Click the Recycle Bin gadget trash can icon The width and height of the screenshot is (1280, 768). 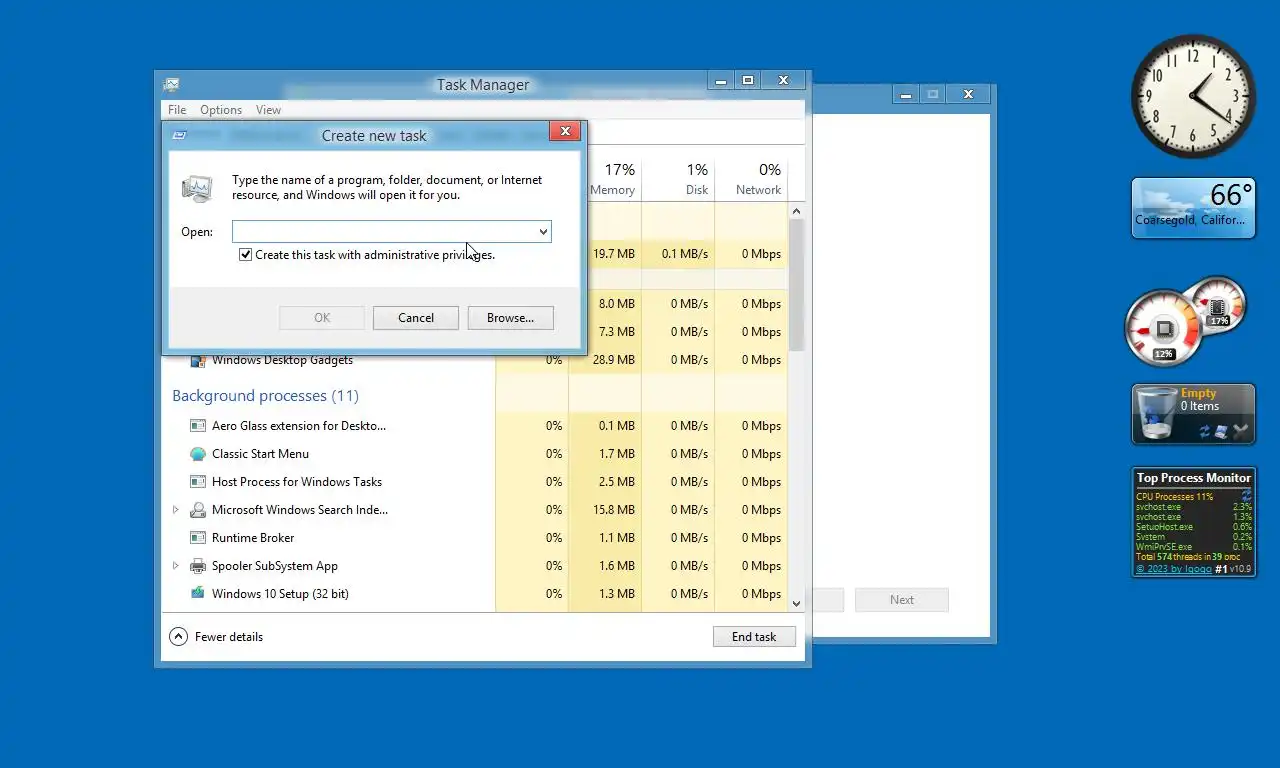pos(1156,413)
